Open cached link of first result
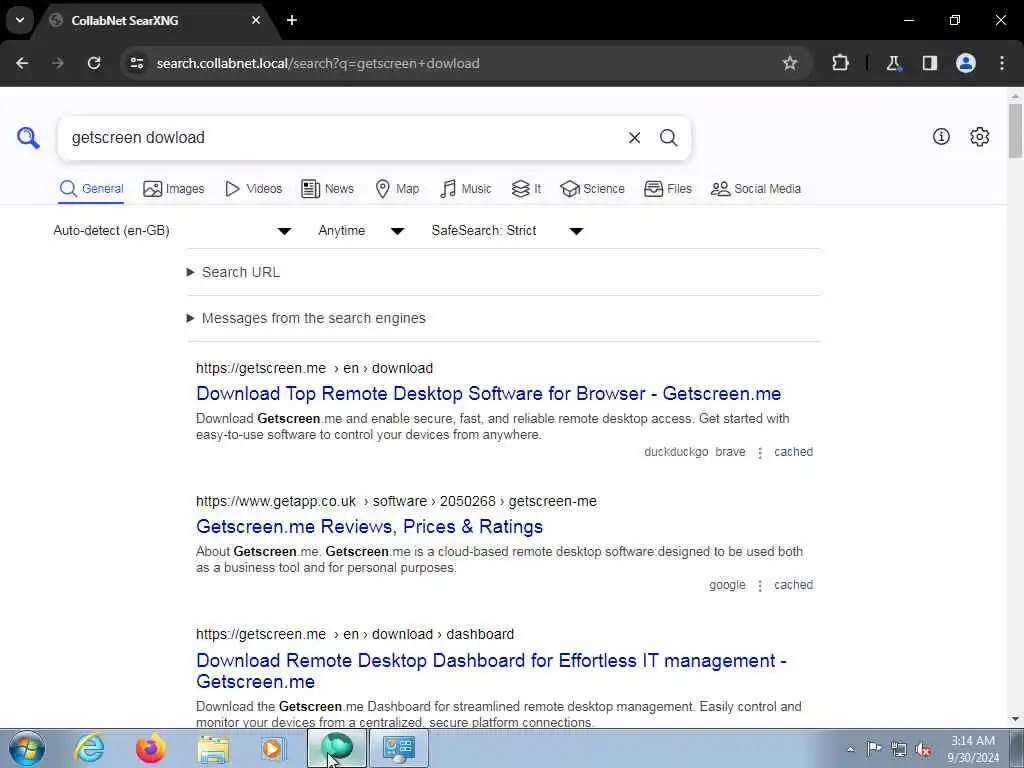1024x768 pixels. pos(793,452)
